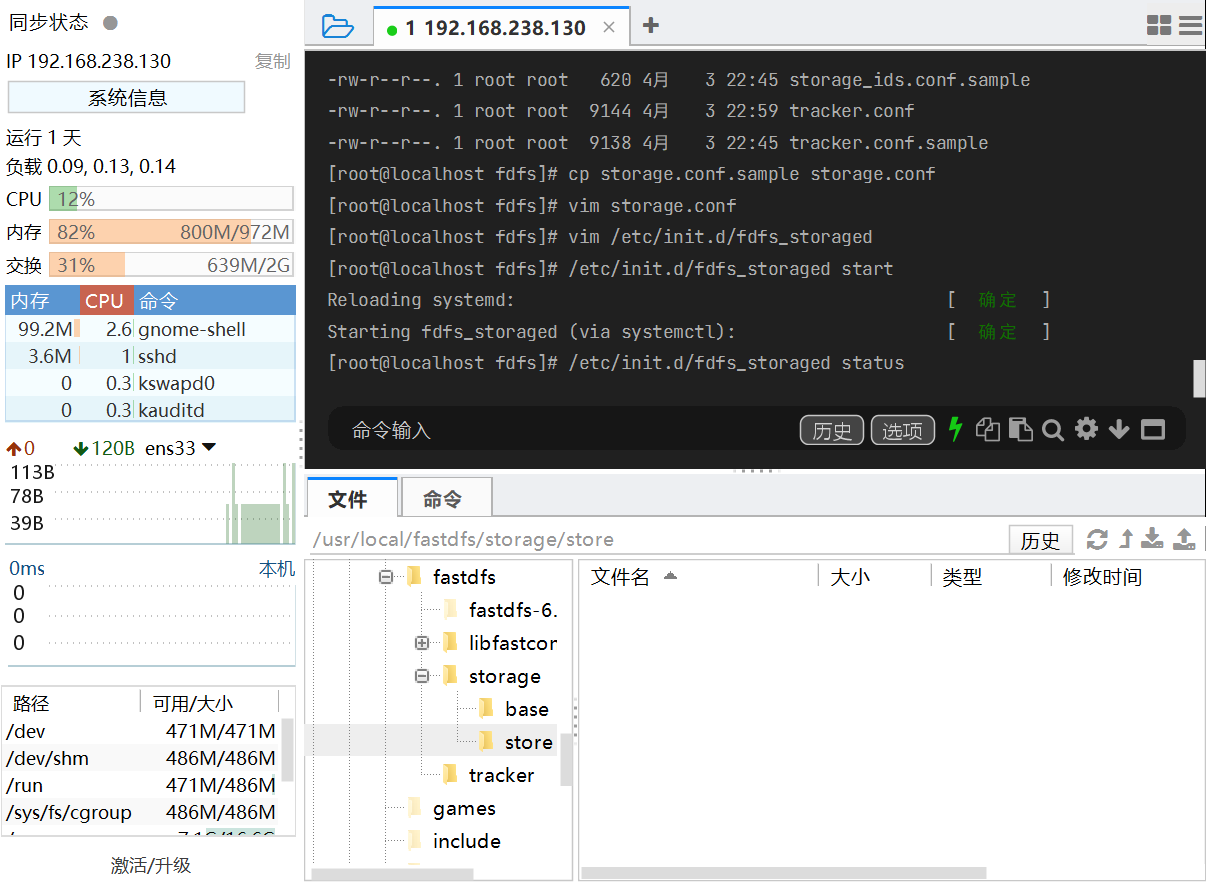The width and height of the screenshot is (1206, 884).
Task: Jump to terminal bottom with down arrow
Action: pos(1119,430)
